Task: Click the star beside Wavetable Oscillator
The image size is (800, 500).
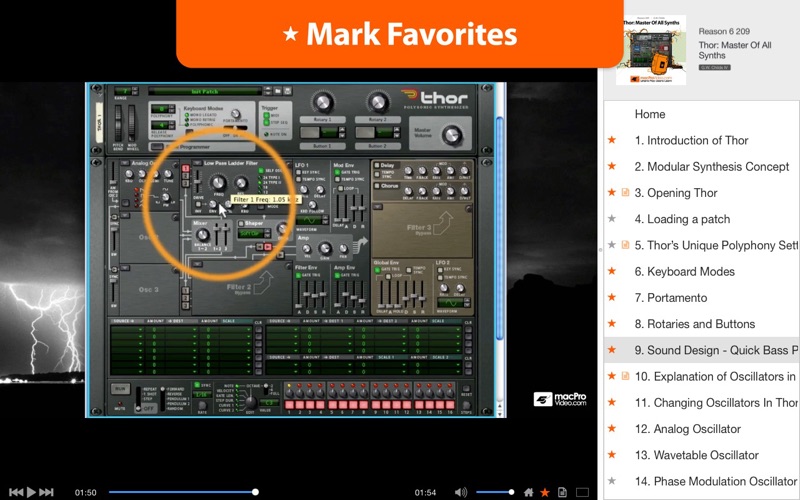Action: pyautogui.click(x=612, y=455)
